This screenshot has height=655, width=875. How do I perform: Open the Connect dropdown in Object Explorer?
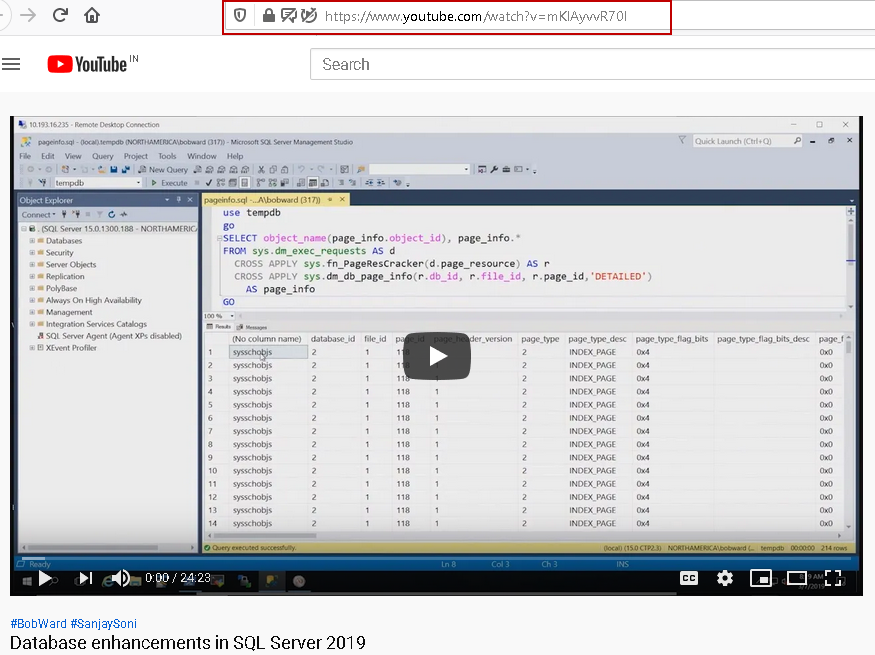pyautogui.click(x=39, y=215)
